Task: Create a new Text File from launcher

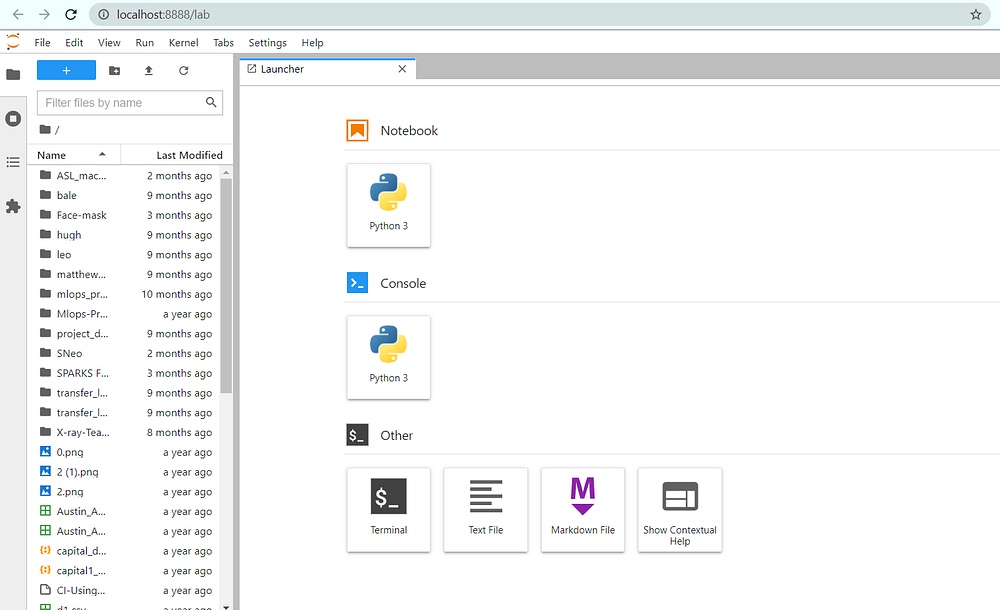Action: (x=486, y=510)
